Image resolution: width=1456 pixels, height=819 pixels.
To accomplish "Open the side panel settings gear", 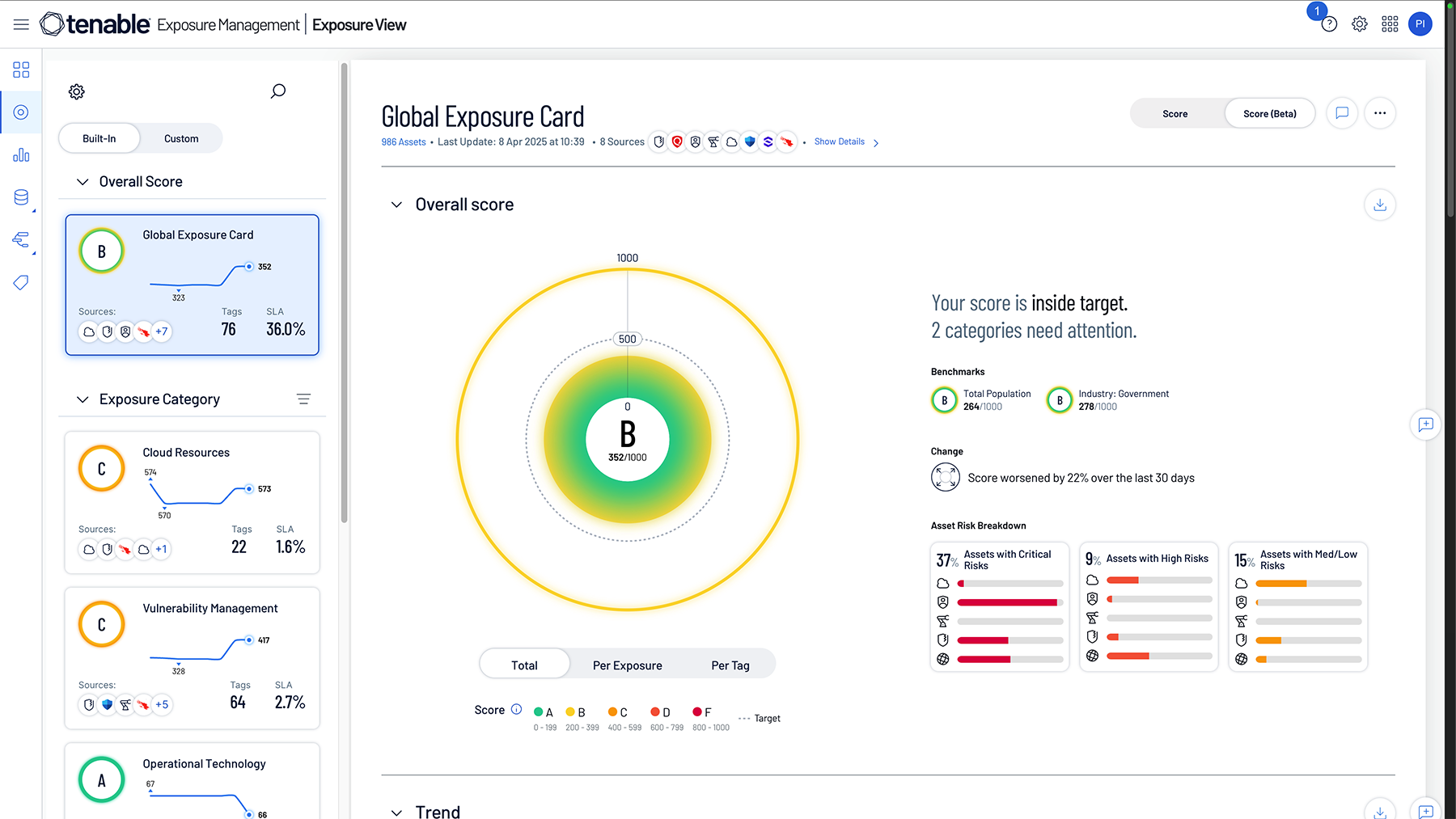I will (77, 91).
